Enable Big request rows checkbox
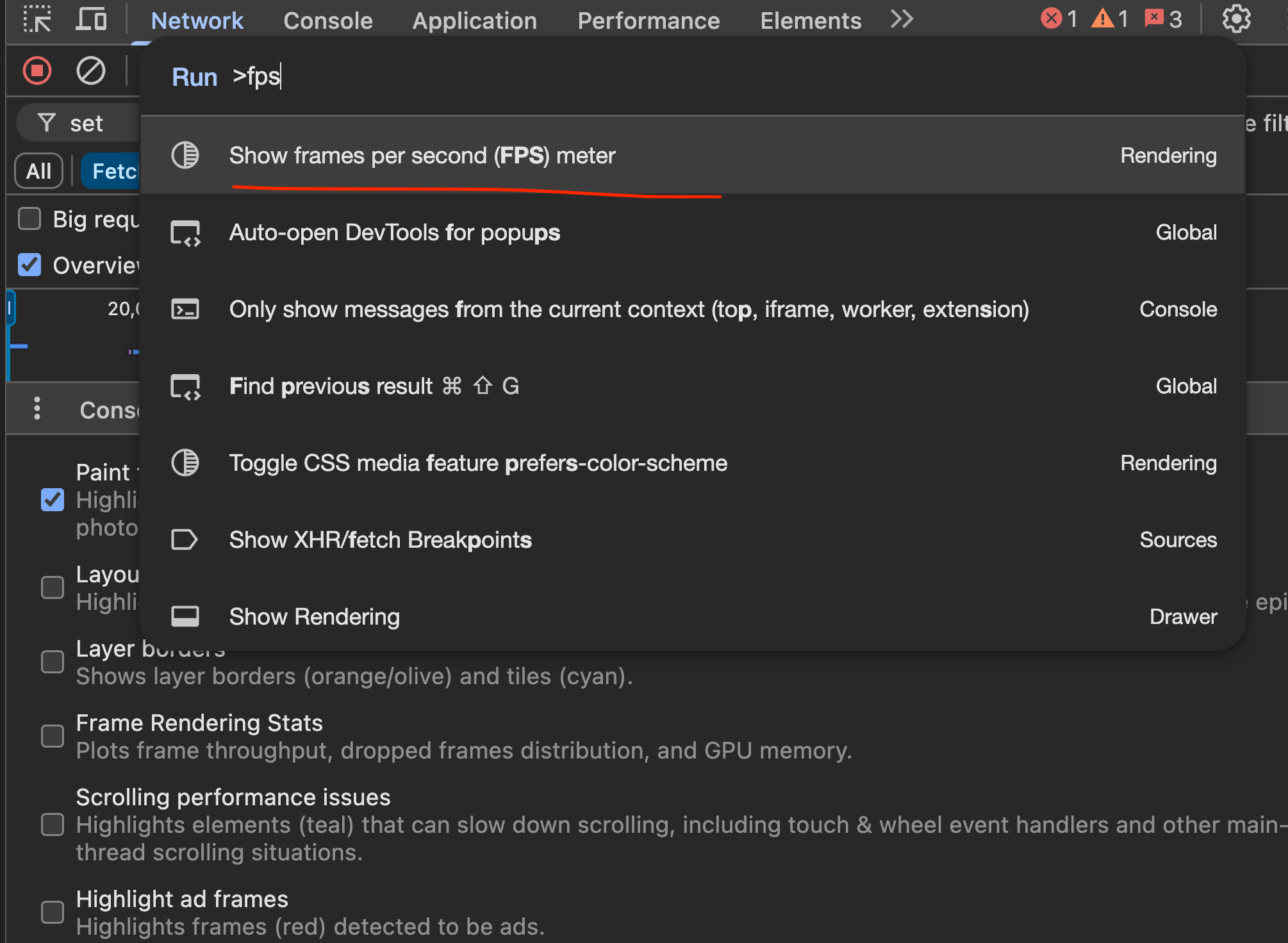The width and height of the screenshot is (1288, 943). point(29,218)
